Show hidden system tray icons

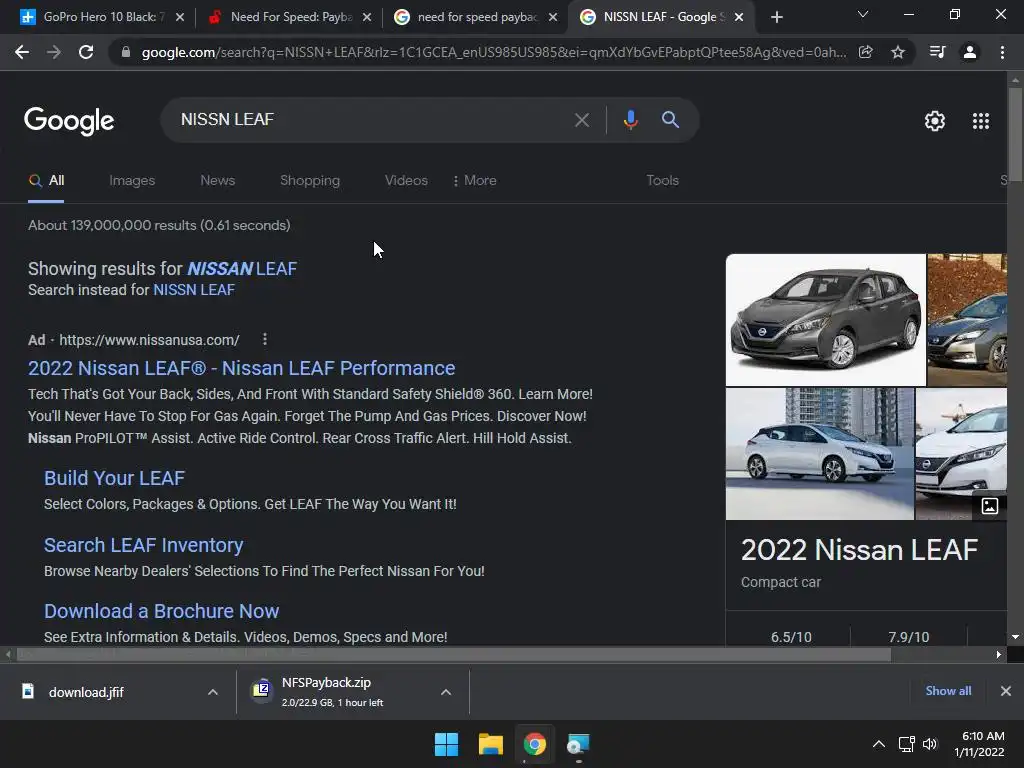tap(879, 744)
